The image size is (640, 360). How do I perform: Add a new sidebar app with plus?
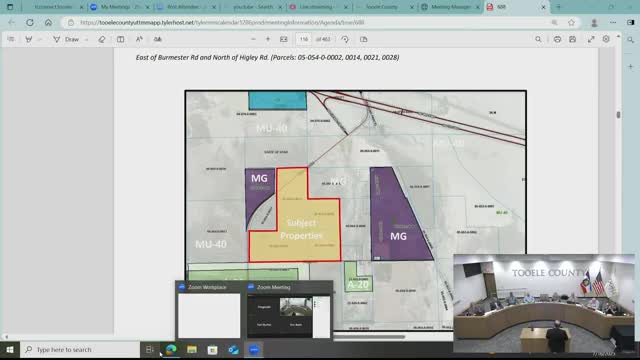pyautogui.click(x=631, y=66)
